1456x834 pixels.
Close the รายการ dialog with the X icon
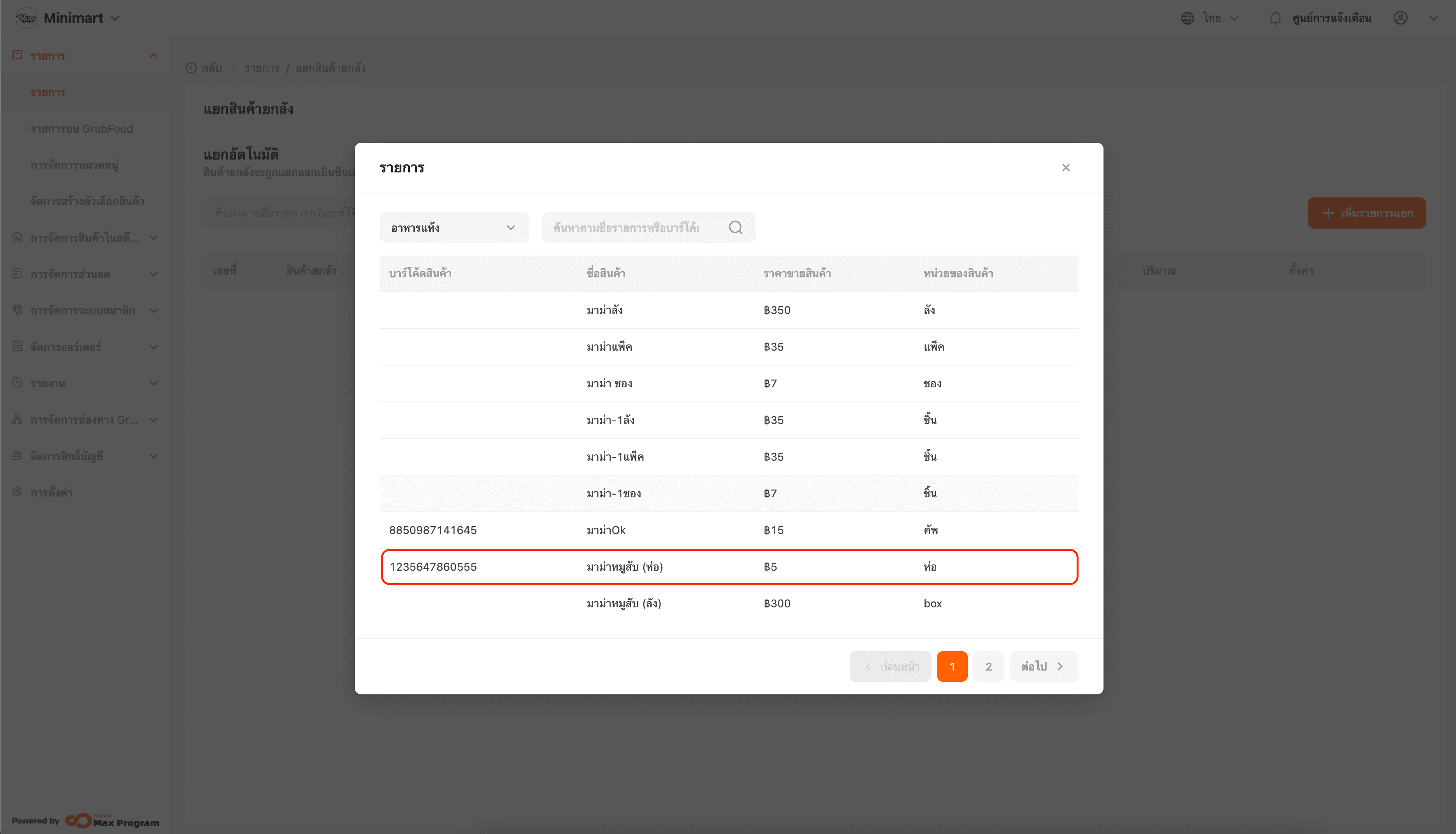click(1066, 168)
